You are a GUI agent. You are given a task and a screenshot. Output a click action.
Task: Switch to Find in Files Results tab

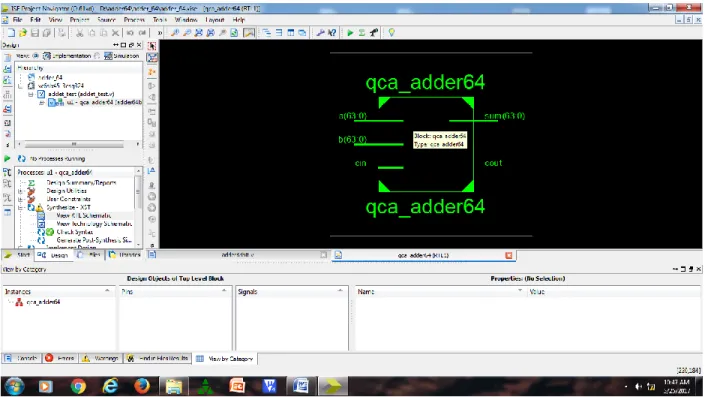point(158,358)
